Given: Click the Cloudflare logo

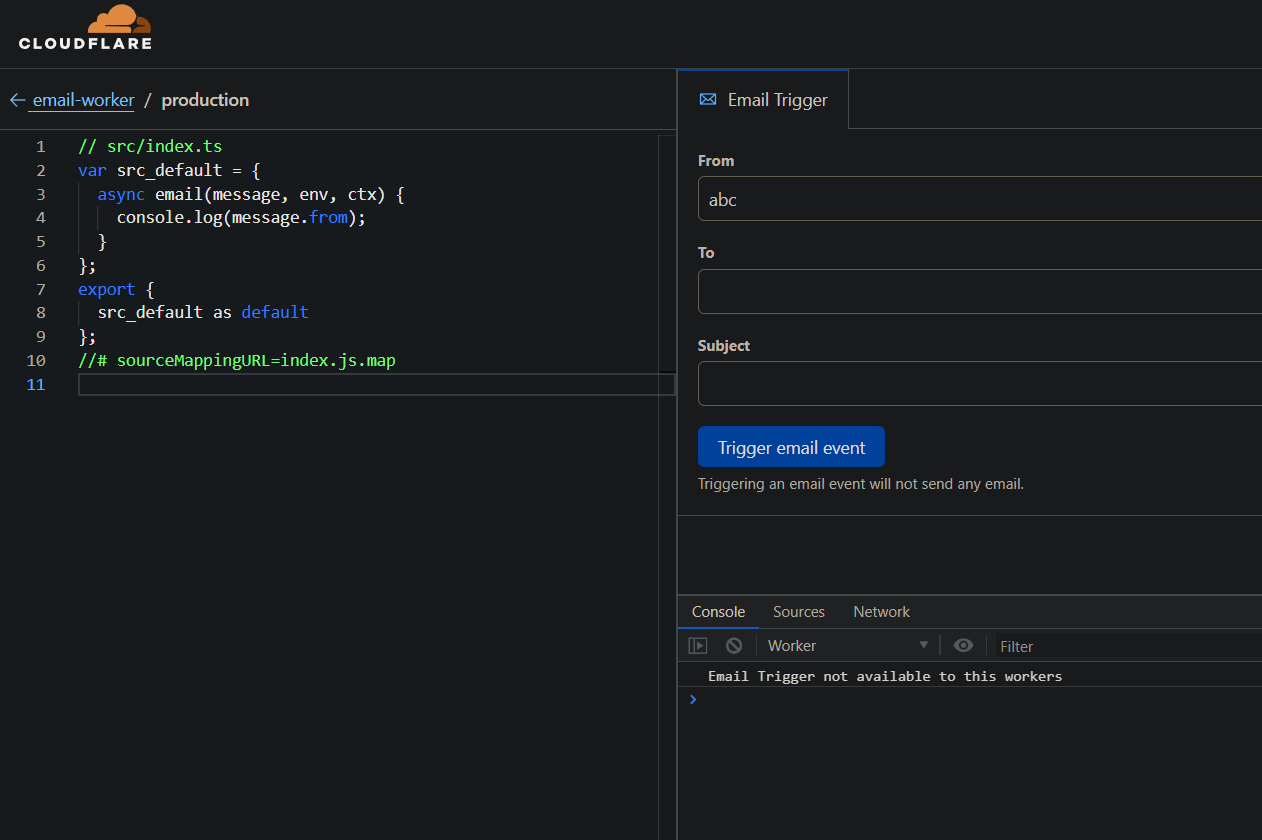Looking at the screenshot, I should coord(85,28).
